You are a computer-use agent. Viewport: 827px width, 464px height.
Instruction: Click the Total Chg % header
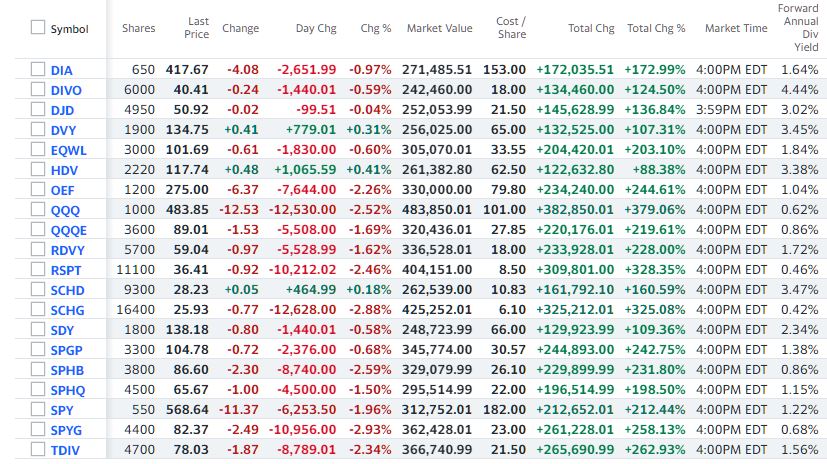pyautogui.click(x=656, y=28)
